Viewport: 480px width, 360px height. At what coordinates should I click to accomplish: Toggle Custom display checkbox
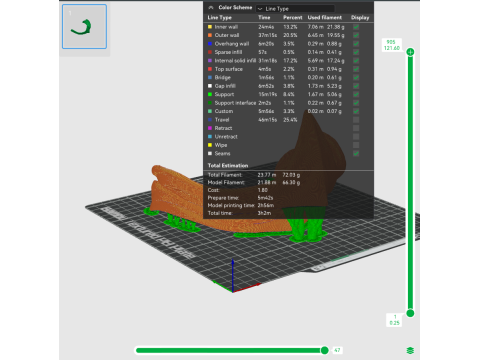click(356, 111)
